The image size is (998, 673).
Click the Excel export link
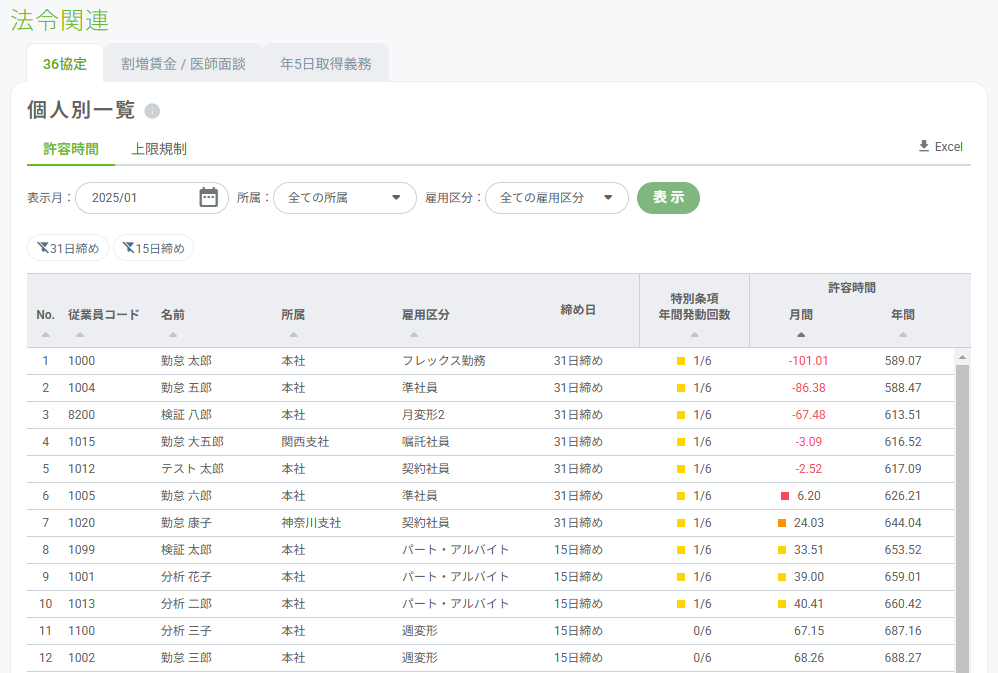pyautogui.click(x=941, y=146)
